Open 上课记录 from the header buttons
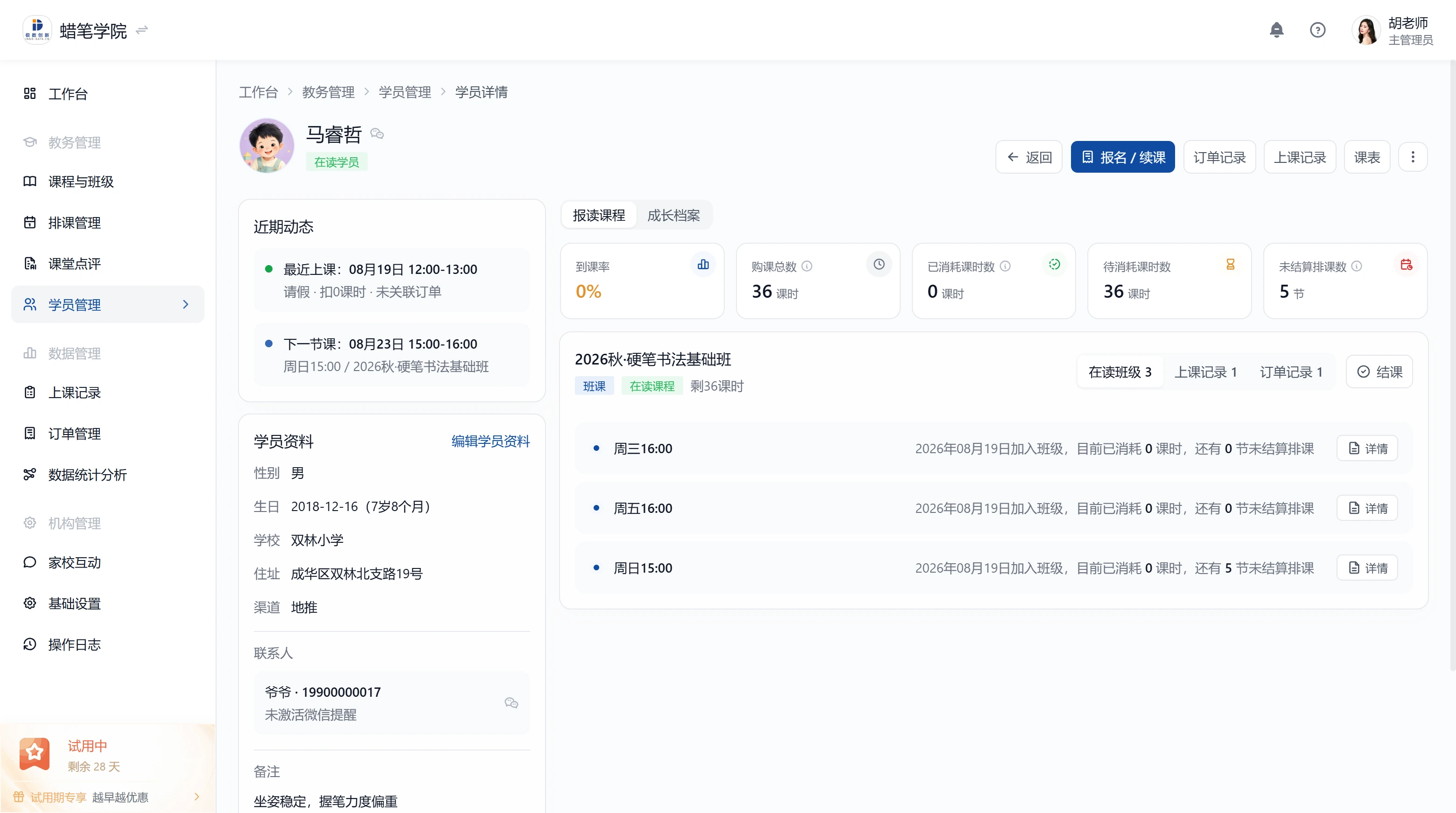Screen dimensions: 1456x813 (x=1300, y=157)
